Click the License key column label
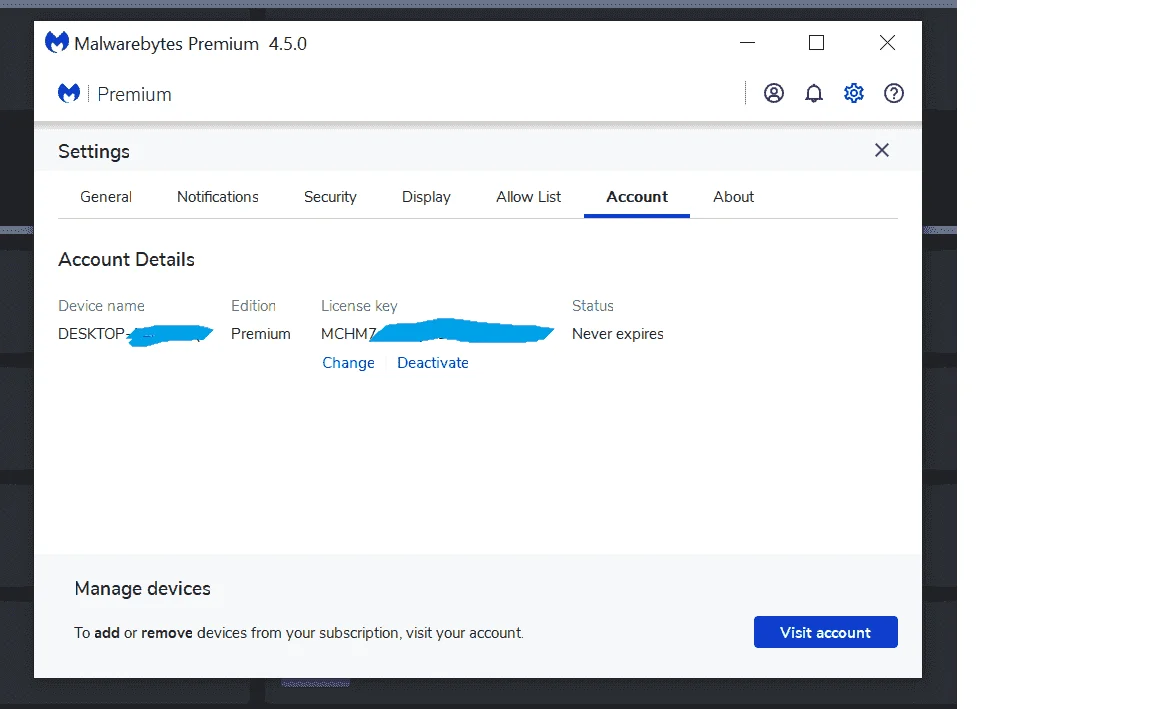Viewport: 1152px width, 709px height. (359, 306)
